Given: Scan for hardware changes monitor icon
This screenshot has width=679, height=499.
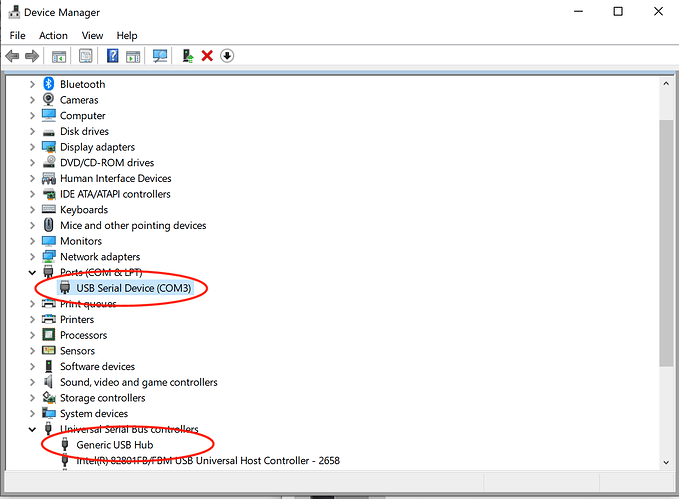Looking at the screenshot, I should tap(160, 56).
